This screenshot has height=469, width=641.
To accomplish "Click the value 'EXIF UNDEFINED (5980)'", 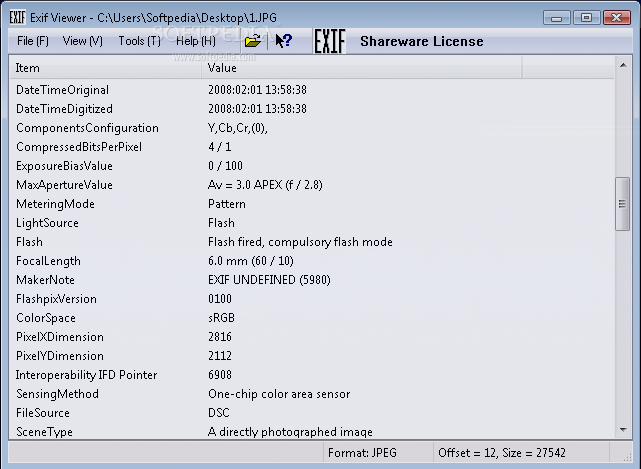I will 269,280.
